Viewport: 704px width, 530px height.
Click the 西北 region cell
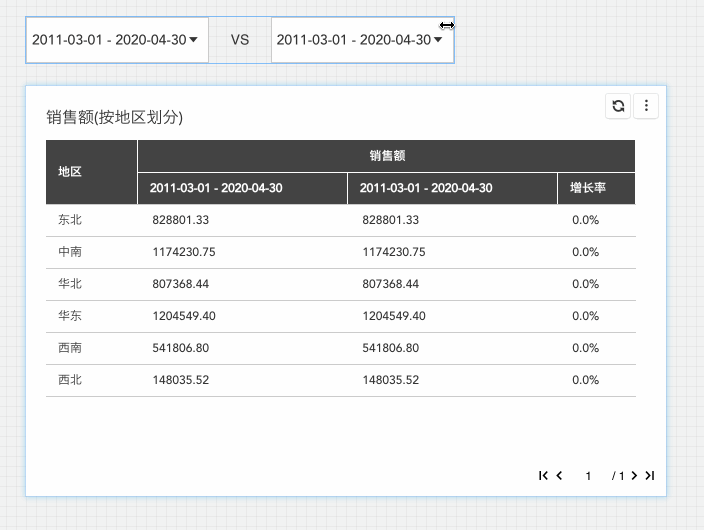70,380
